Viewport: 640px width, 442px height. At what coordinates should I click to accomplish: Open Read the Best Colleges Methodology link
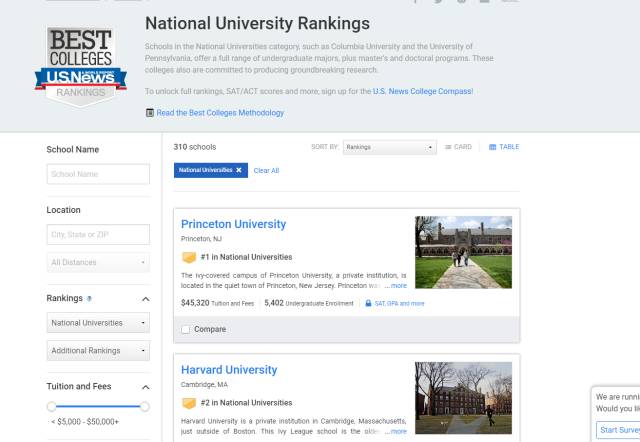pyautogui.click(x=220, y=113)
